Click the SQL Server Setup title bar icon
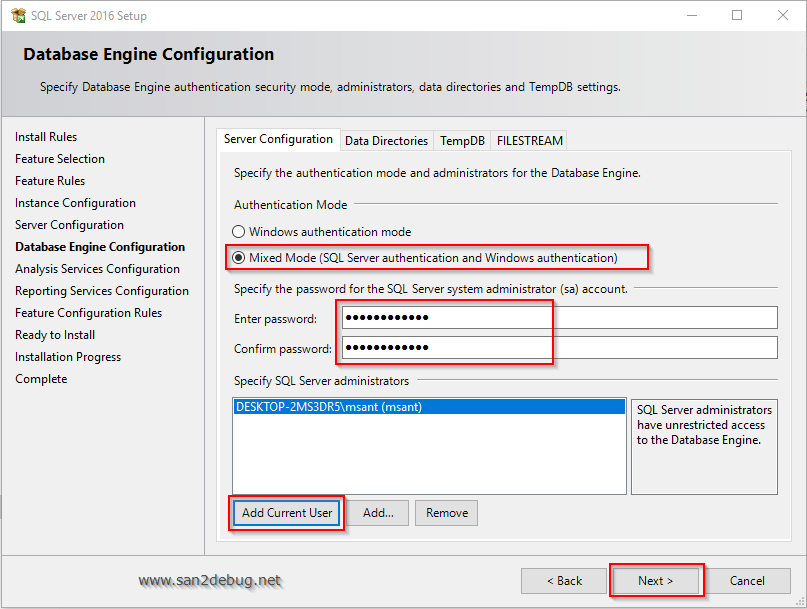Image resolution: width=807 pixels, height=609 pixels. pos(18,16)
